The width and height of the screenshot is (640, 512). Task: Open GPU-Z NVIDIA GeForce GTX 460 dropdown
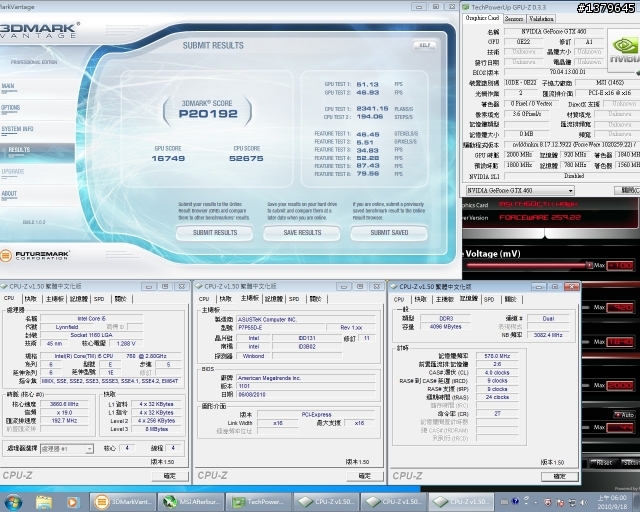520,190
